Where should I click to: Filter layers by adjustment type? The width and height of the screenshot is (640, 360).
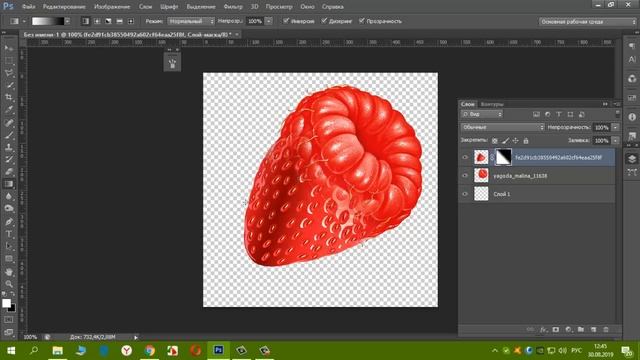pyautogui.click(x=548, y=114)
